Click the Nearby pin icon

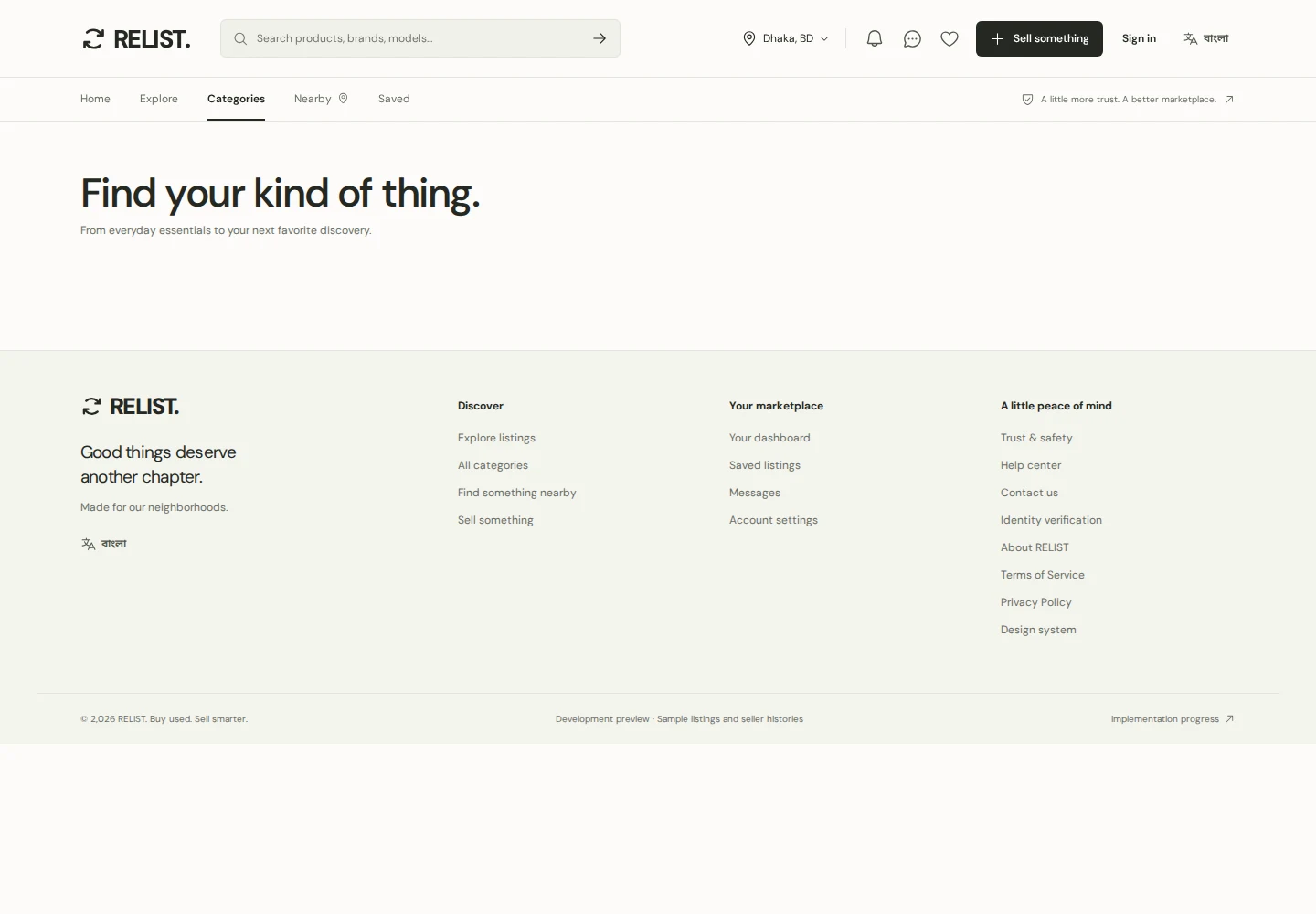click(344, 99)
